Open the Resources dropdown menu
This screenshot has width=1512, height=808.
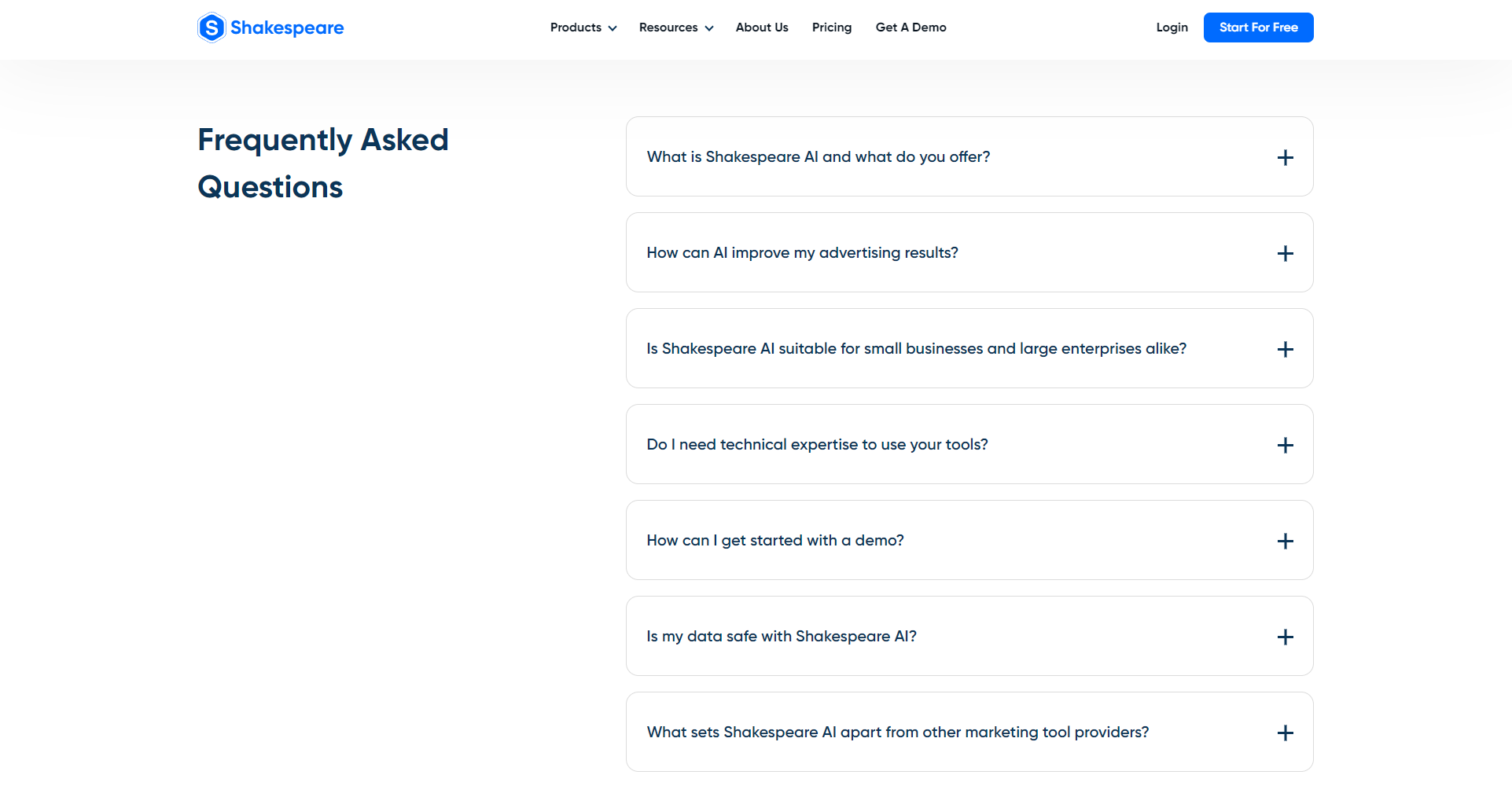point(675,28)
